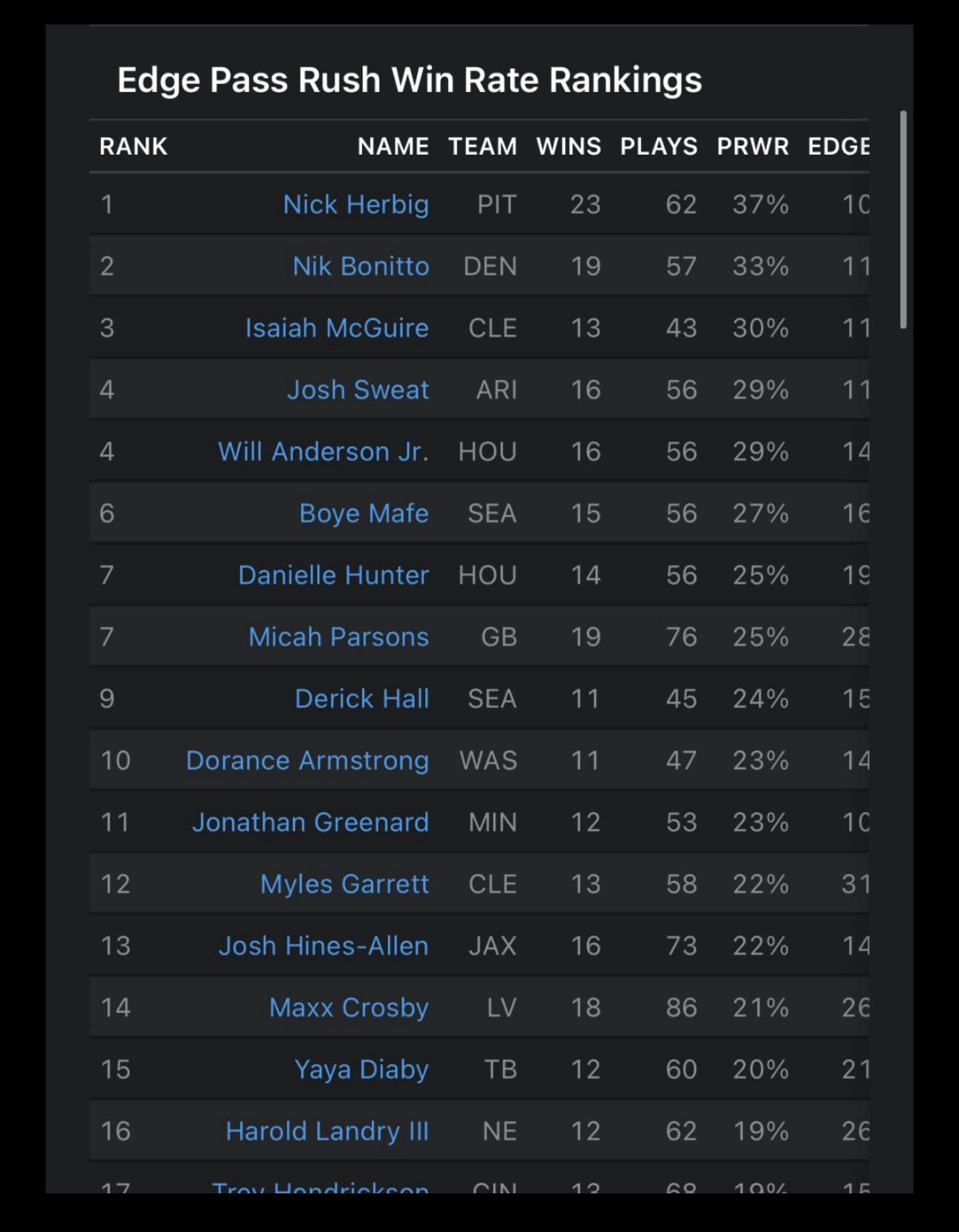Click the vertical scrollbar thumb
This screenshot has width=959, height=1232.
pos(903,219)
